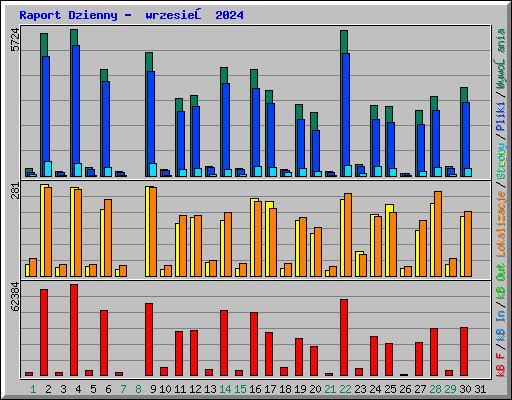This screenshot has height=400, width=512.
Task: Select the yellow bar for day 9
Action: click(148, 231)
